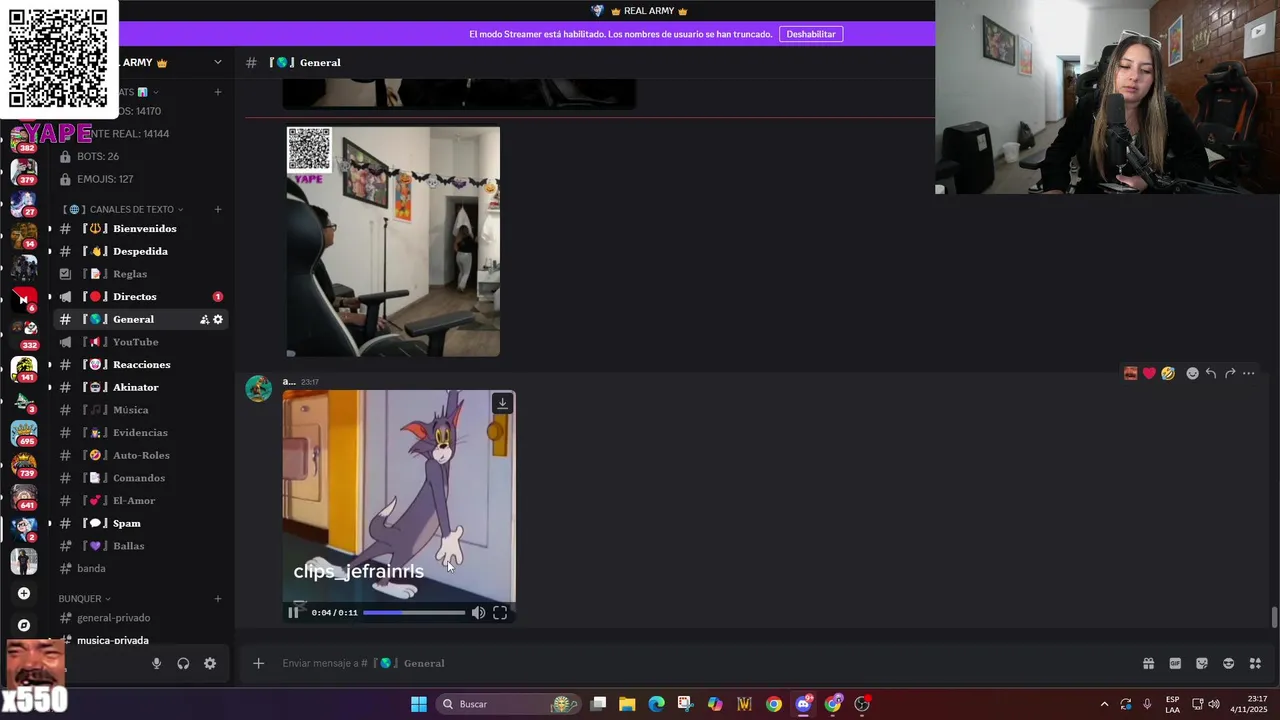
Task: Open the apps launcher icon
Action: 1255,663
